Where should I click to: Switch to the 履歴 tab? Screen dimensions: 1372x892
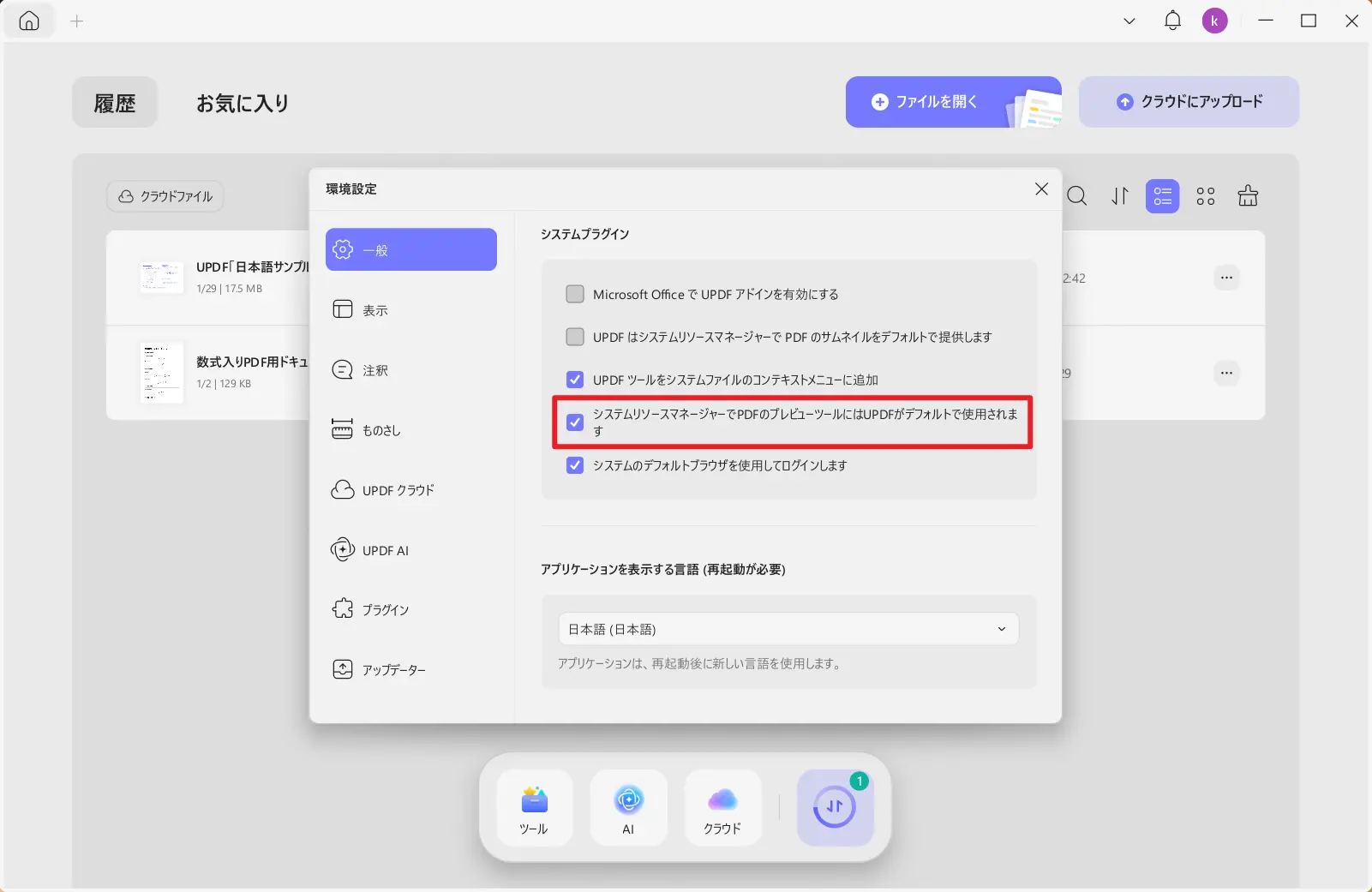[115, 103]
